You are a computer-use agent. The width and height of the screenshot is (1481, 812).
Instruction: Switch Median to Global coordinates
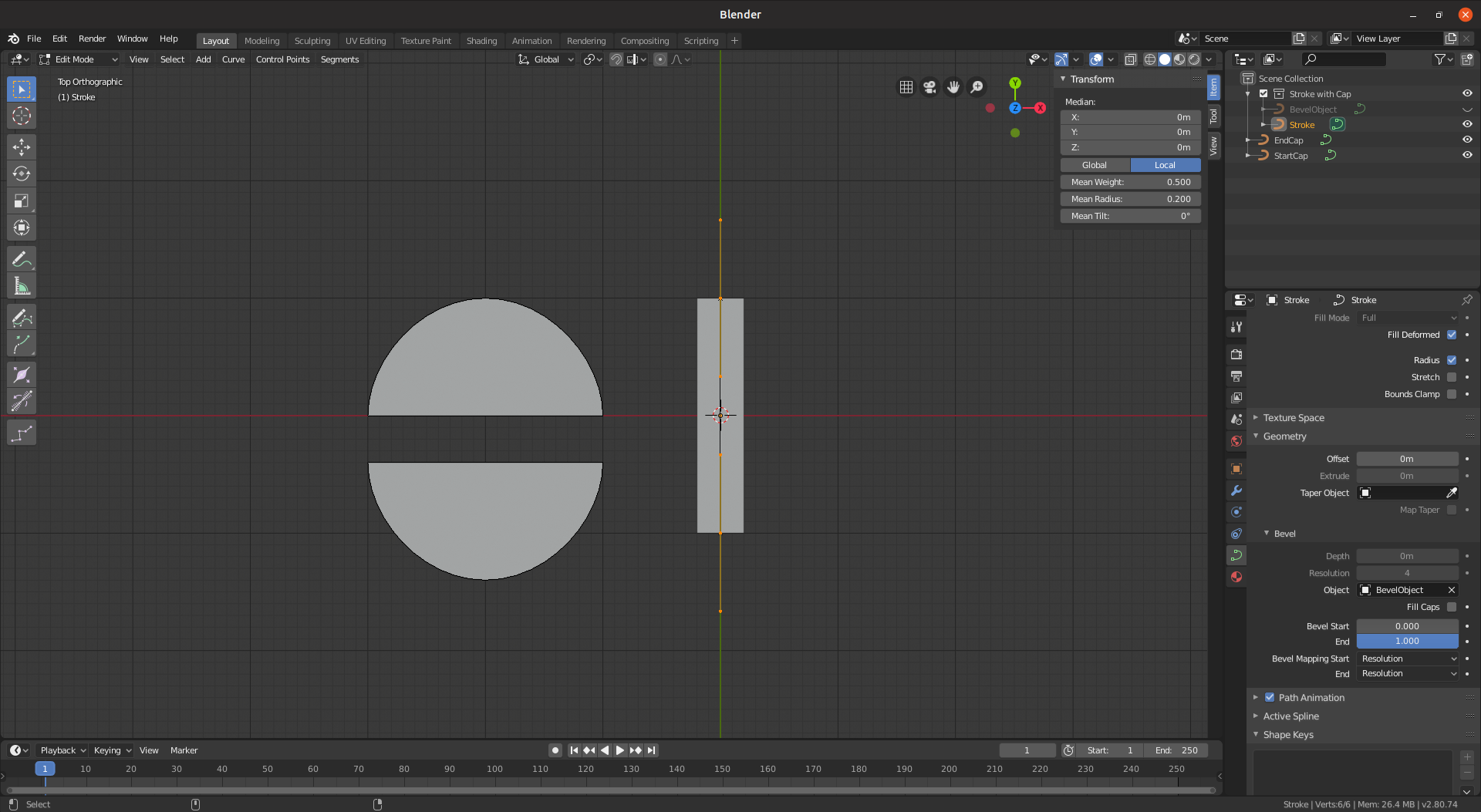click(1095, 165)
